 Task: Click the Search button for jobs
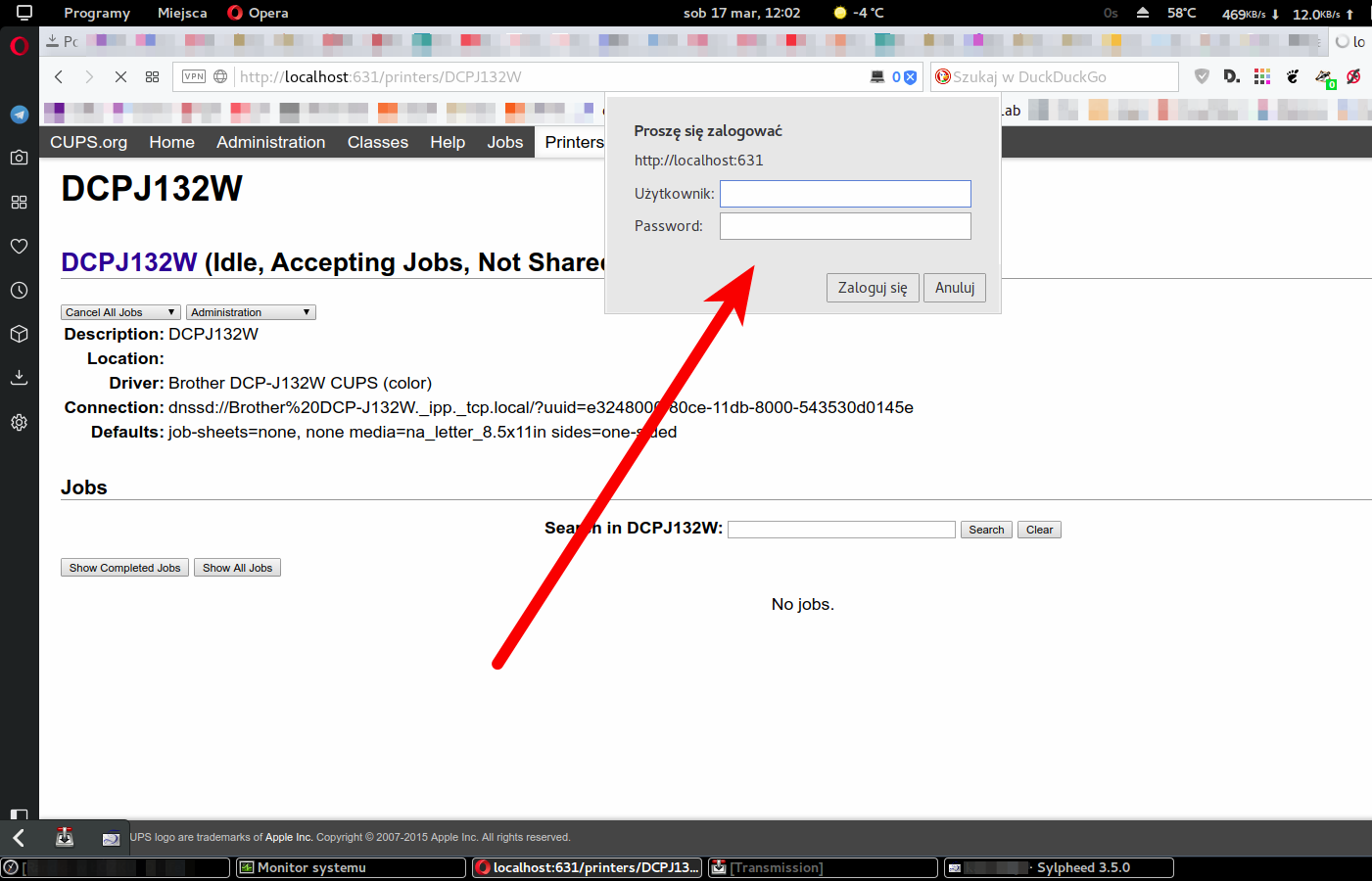(986, 530)
